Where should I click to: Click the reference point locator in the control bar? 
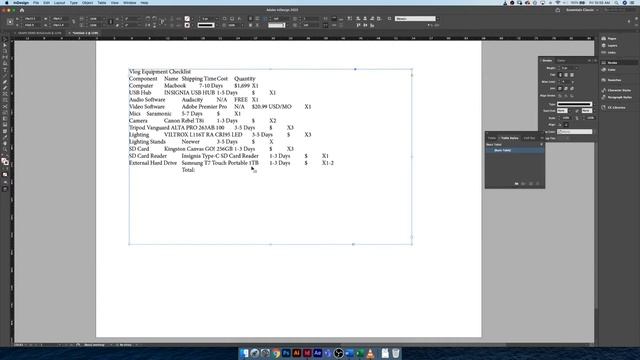10,22
